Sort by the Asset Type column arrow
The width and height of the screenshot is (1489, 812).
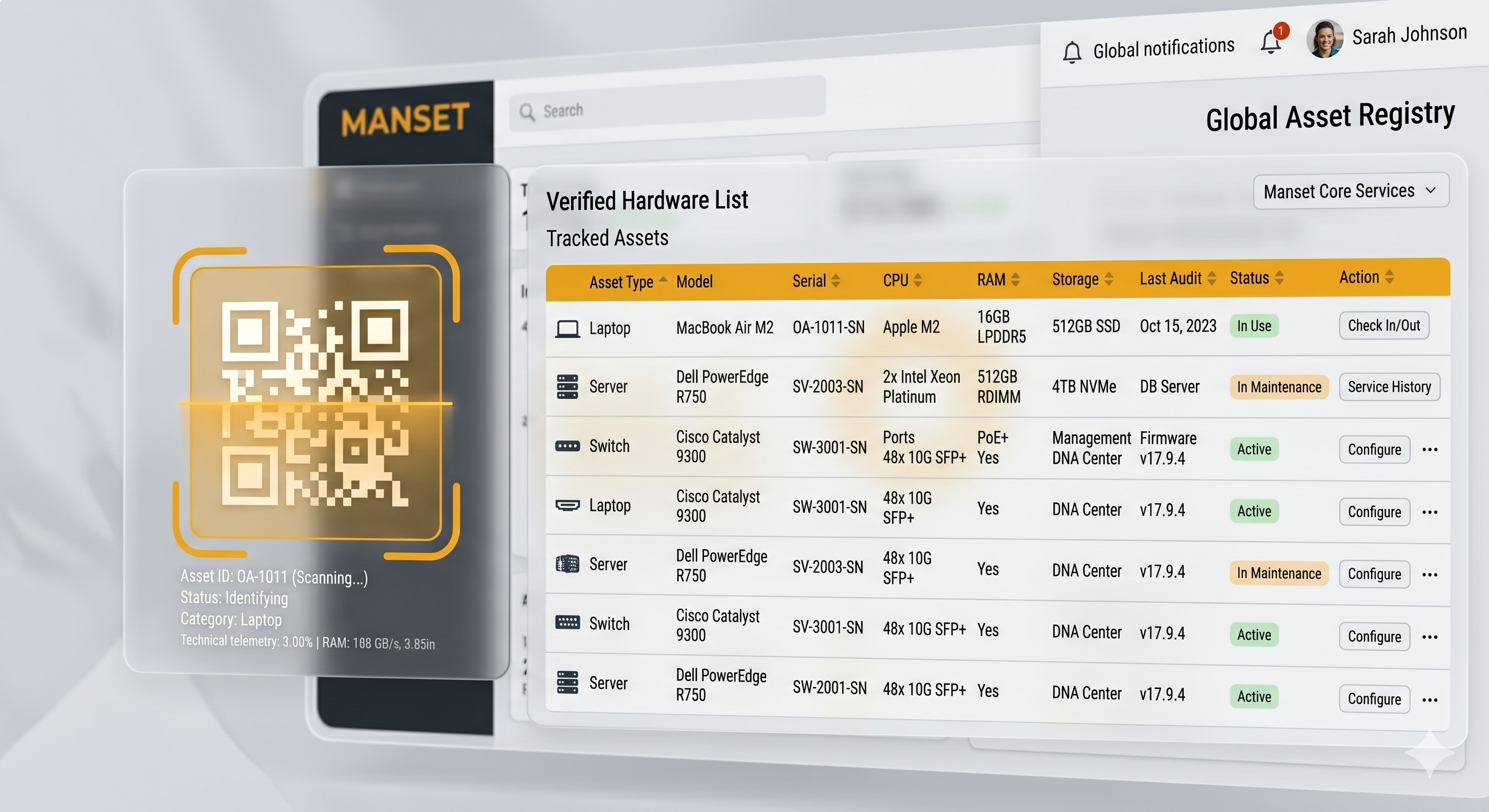pyautogui.click(x=663, y=280)
